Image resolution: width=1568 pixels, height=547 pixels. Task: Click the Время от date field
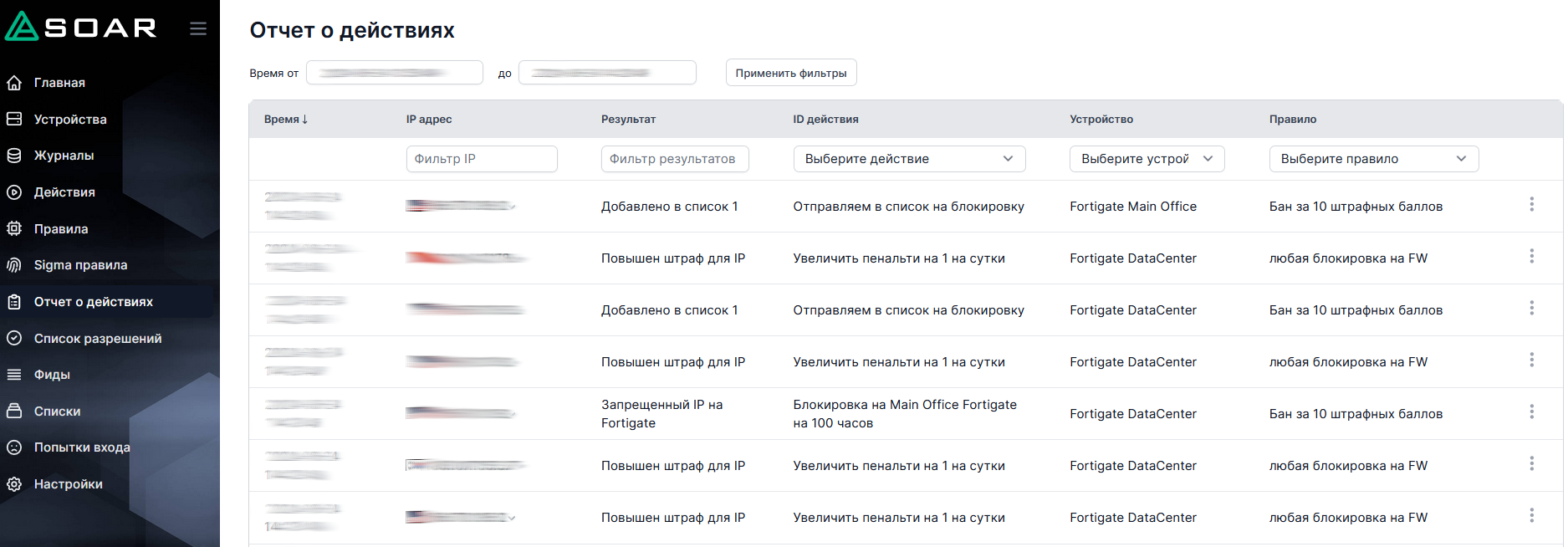(395, 73)
